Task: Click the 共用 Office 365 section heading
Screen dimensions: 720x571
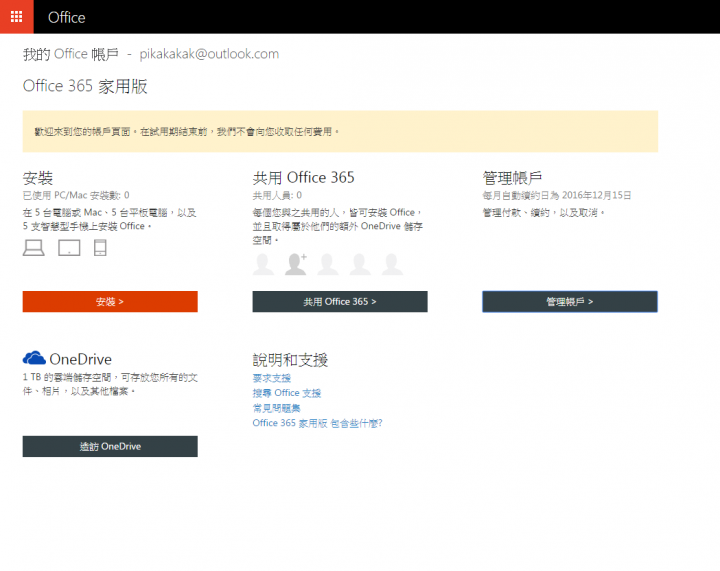Action: coord(304,178)
